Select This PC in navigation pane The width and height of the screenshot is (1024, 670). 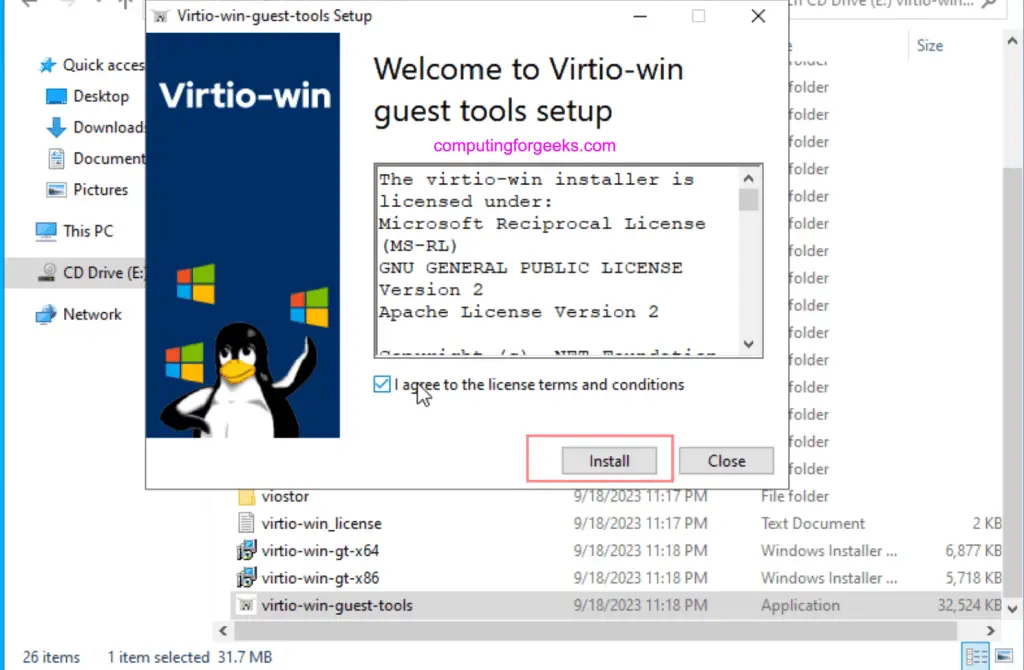pyautogui.click(x=88, y=231)
